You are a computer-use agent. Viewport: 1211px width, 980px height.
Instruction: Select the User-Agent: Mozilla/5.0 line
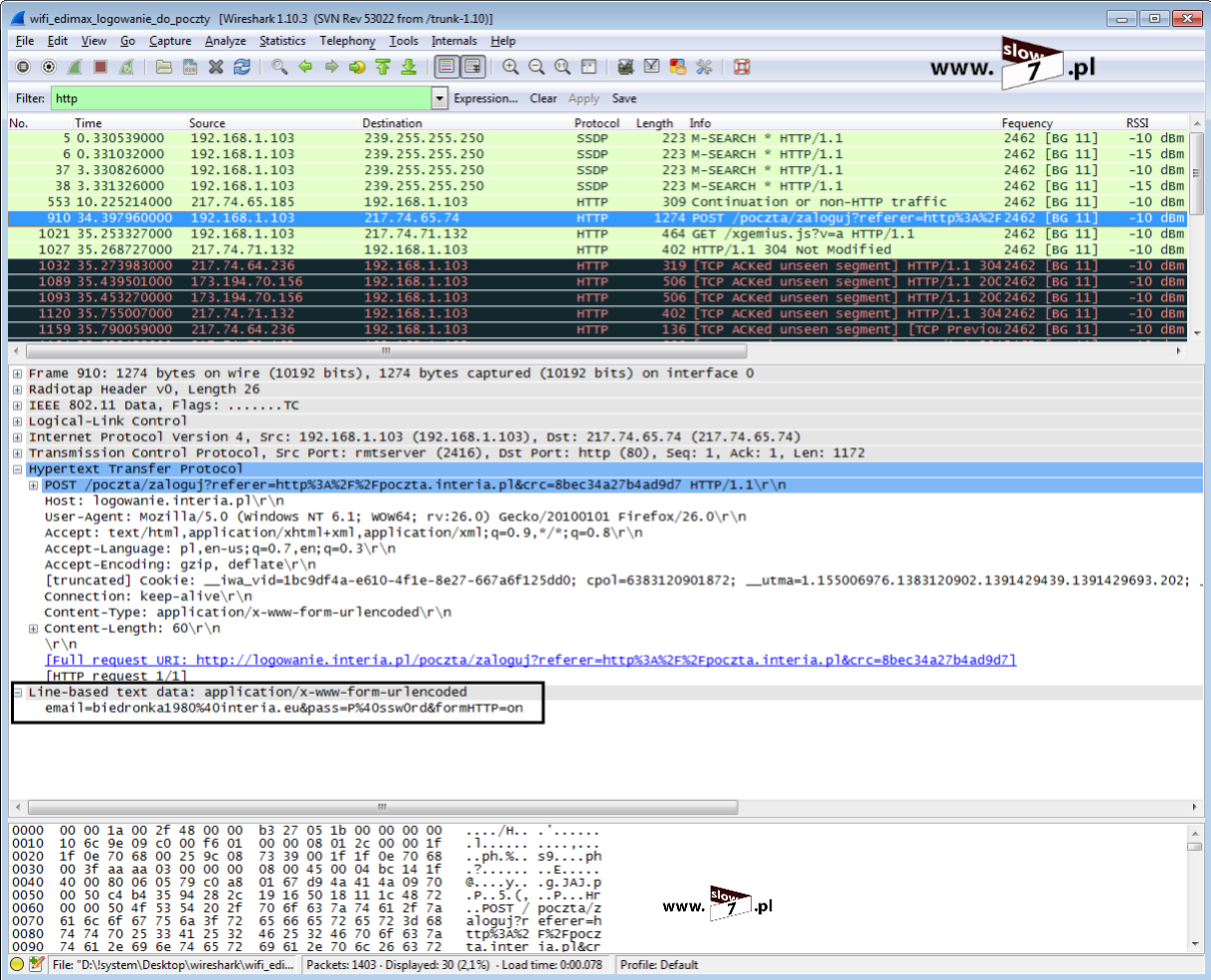396,517
